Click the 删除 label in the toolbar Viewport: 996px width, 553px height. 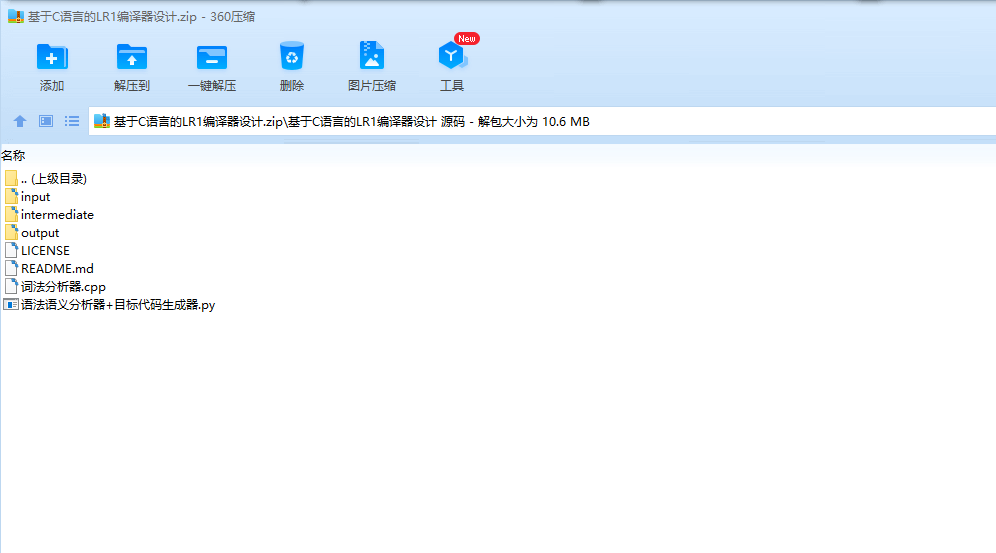292,86
